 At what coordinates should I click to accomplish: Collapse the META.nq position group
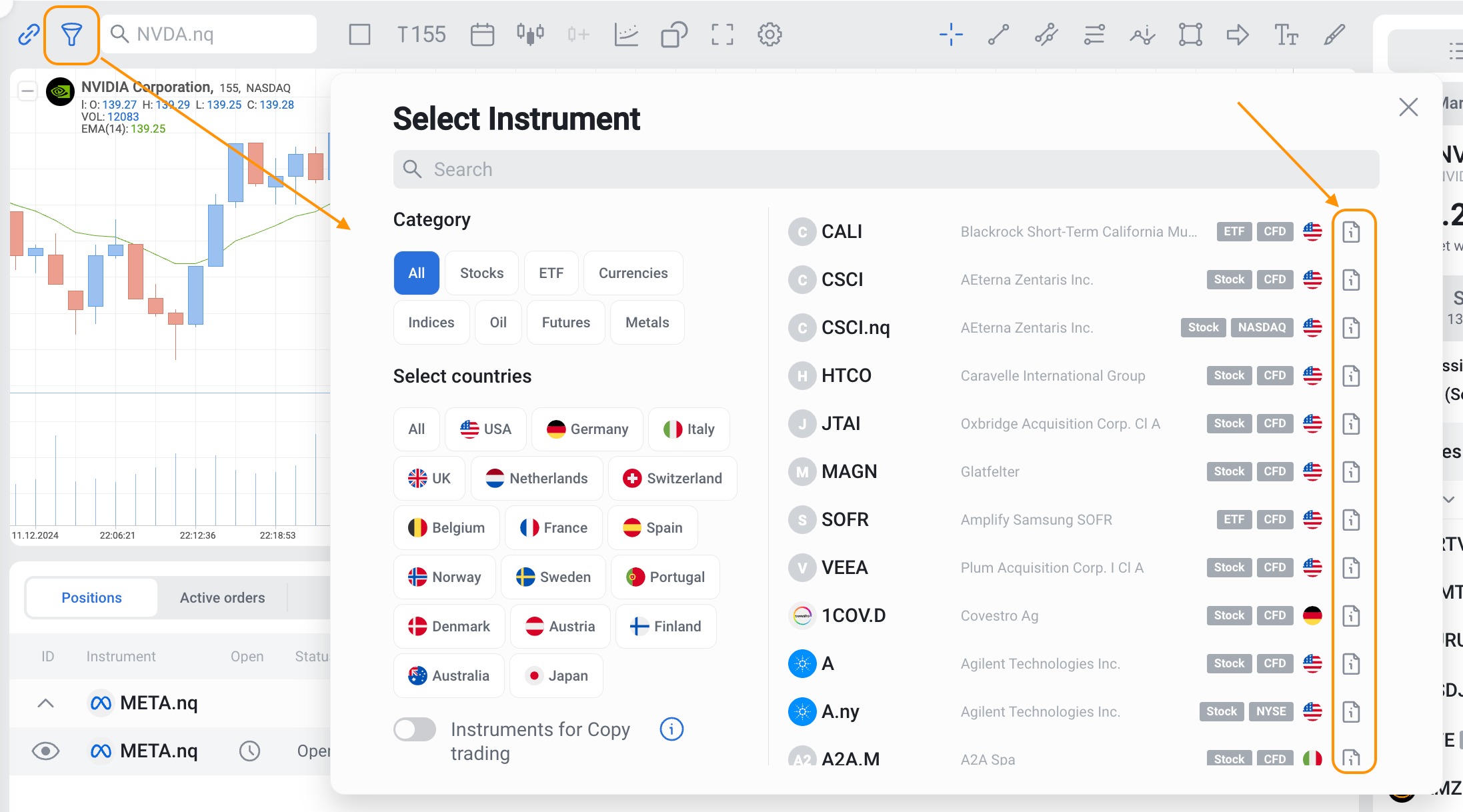click(x=45, y=703)
